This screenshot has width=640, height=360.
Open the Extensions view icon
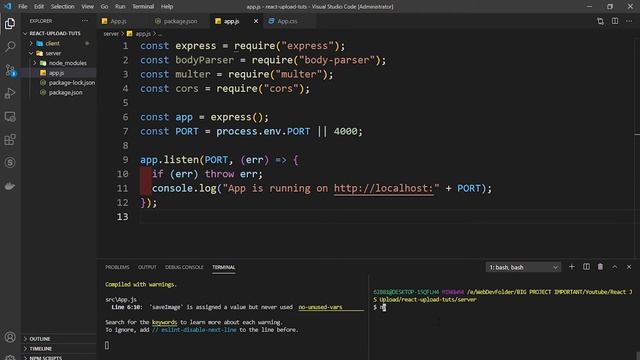coord(10,140)
